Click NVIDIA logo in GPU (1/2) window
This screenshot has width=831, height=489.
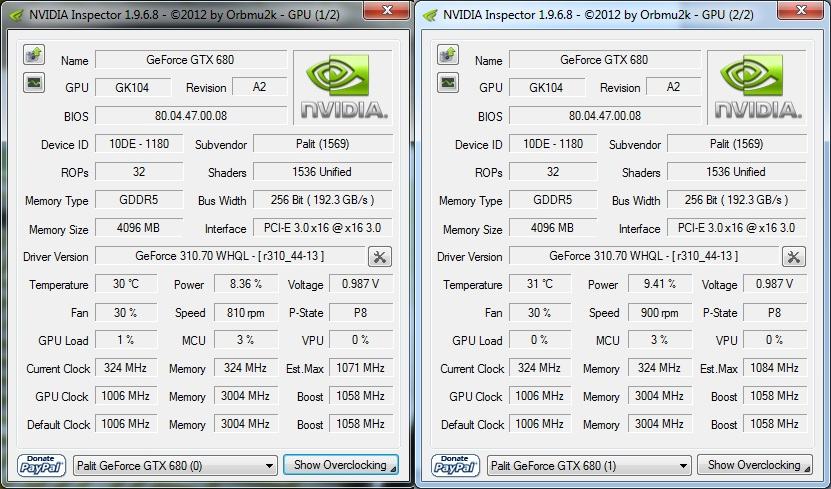click(343, 87)
